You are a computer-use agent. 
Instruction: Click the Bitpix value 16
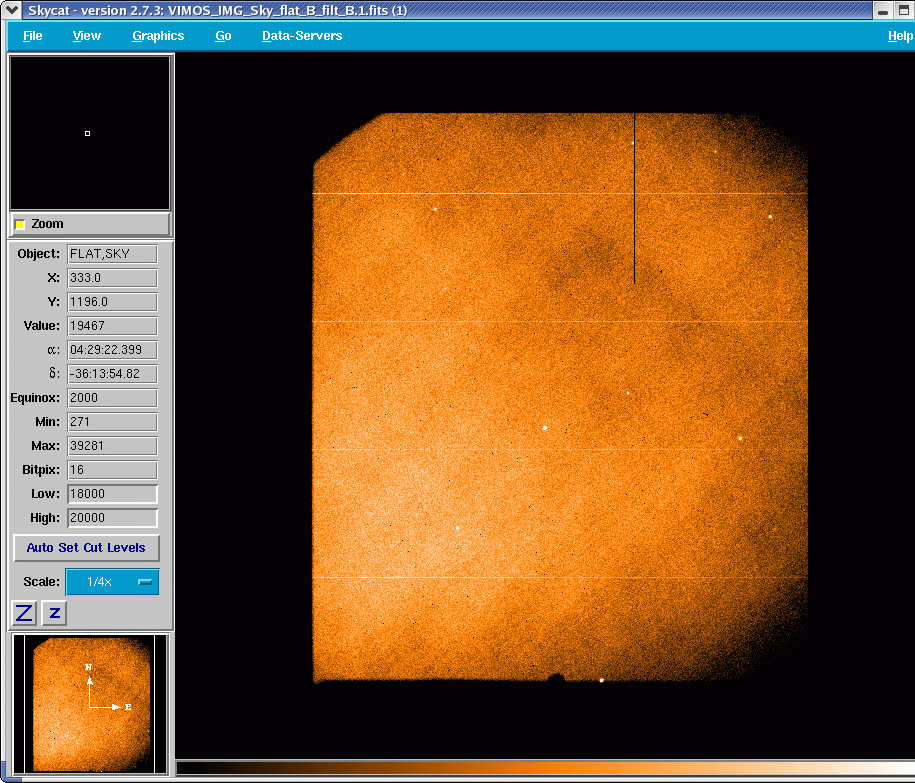click(112, 470)
